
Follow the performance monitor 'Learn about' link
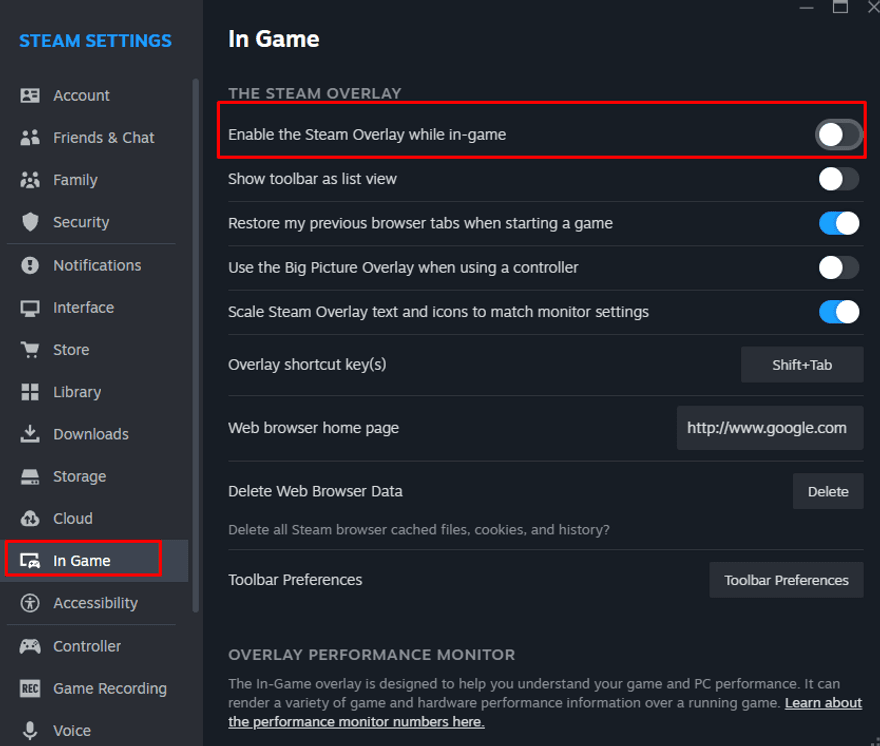[x=823, y=703]
